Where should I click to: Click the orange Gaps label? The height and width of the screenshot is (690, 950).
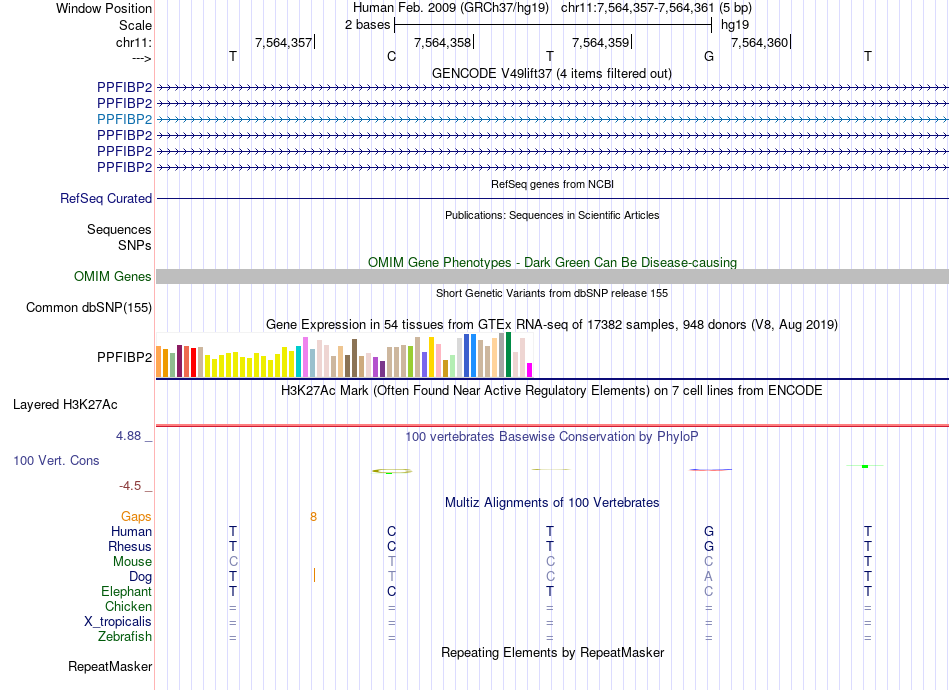click(136, 517)
